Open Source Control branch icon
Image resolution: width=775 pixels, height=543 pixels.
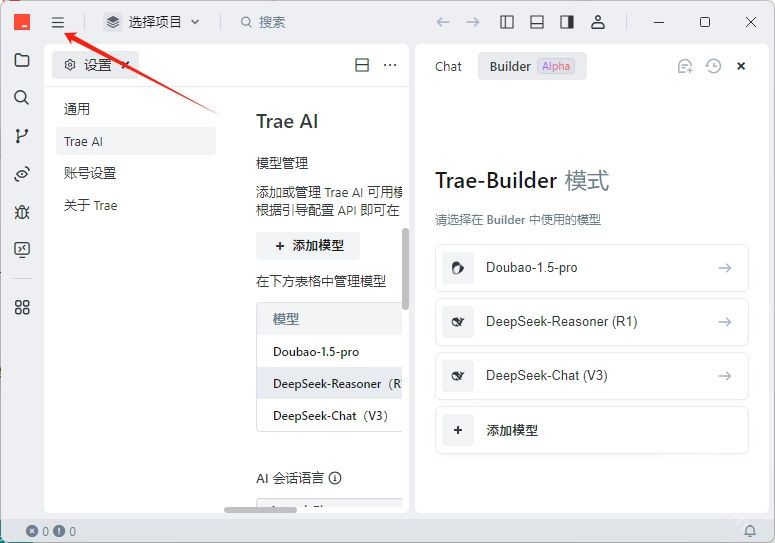coord(22,136)
